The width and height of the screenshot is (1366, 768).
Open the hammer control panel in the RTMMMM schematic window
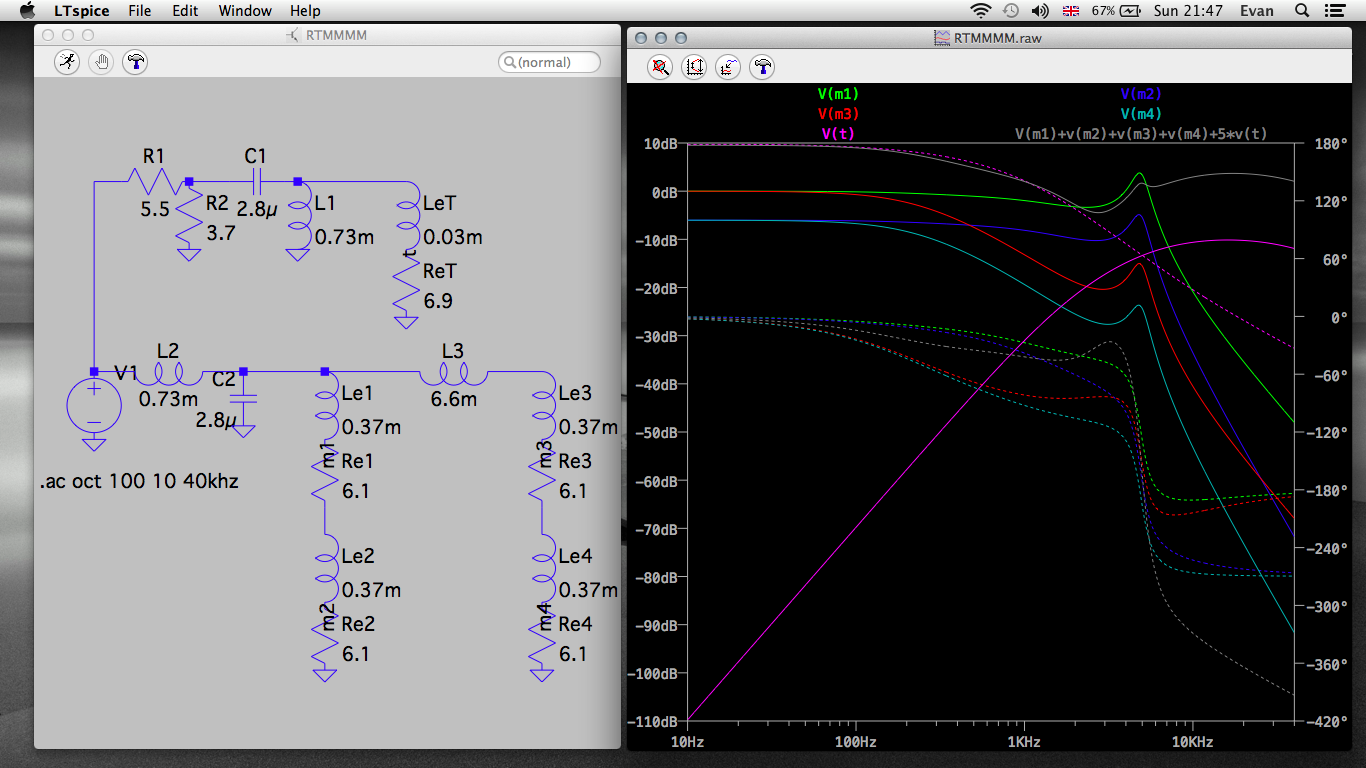[135, 62]
